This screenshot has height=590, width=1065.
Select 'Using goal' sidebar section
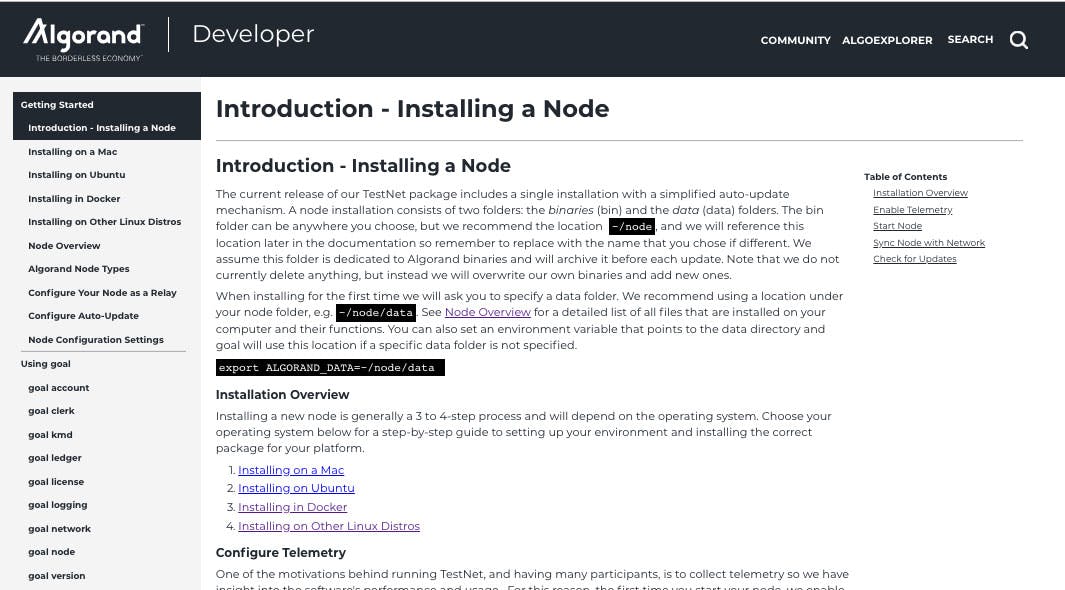[46, 363]
